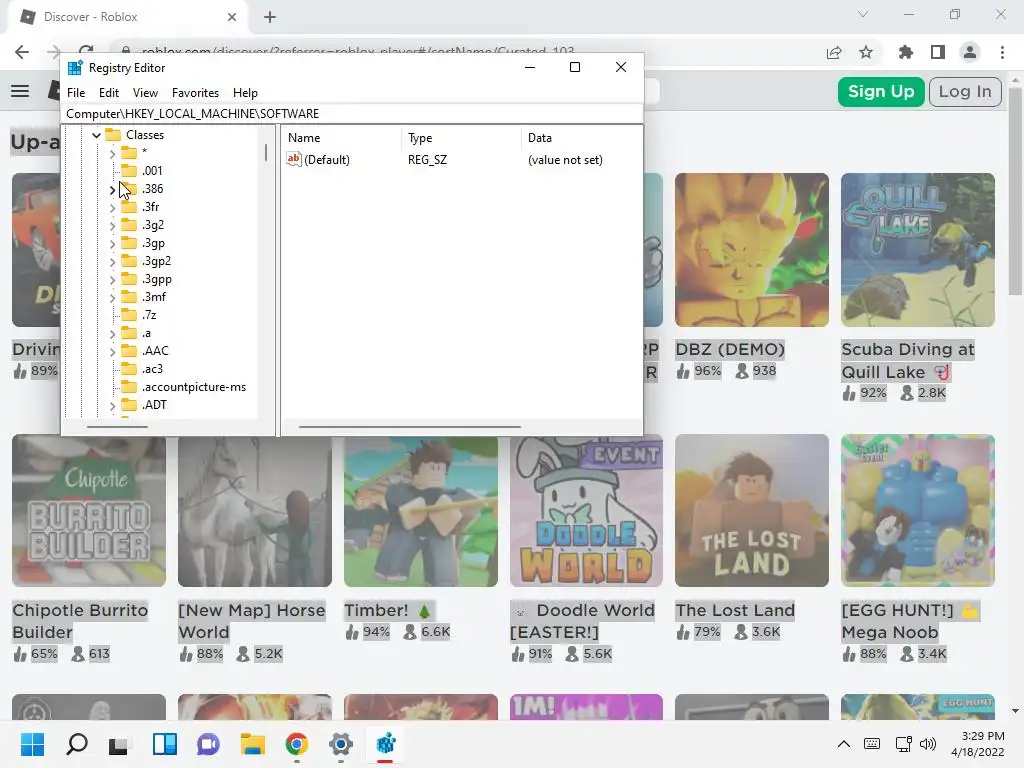Open the Scuba Diving at Quill Lake thumbnail

[918, 250]
